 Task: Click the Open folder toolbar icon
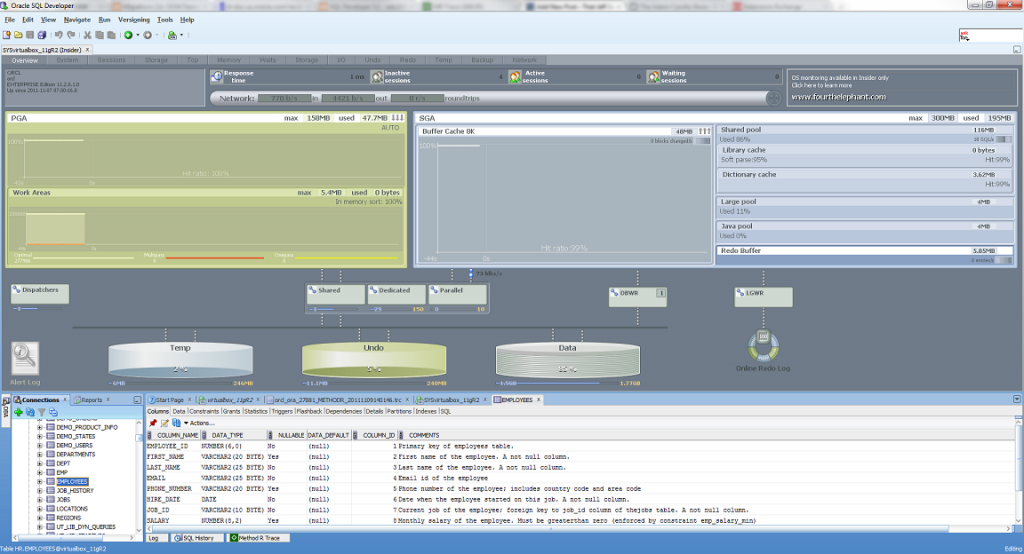(x=18, y=35)
